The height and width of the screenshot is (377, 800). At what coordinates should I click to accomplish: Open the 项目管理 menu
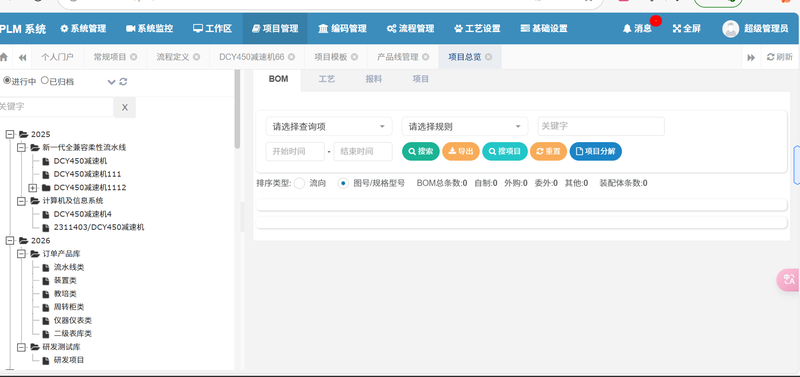(x=275, y=29)
